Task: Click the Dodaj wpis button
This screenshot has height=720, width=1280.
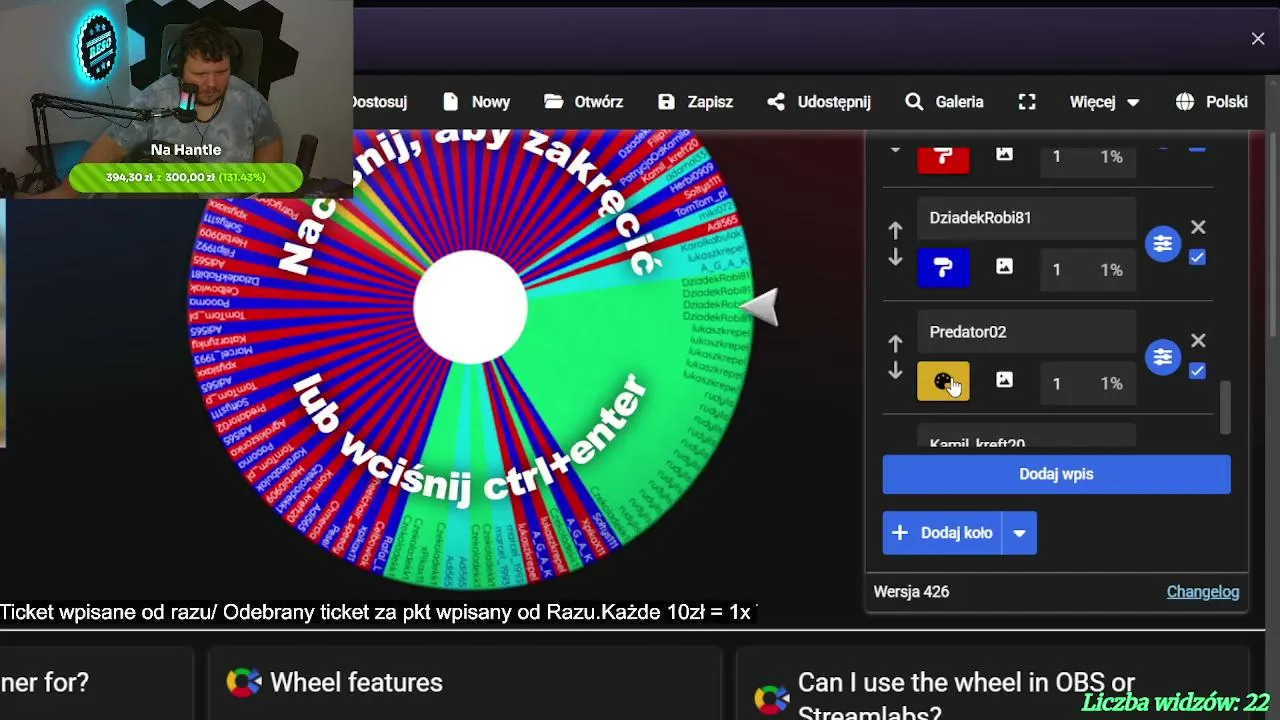Action: (x=1056, y=474)
